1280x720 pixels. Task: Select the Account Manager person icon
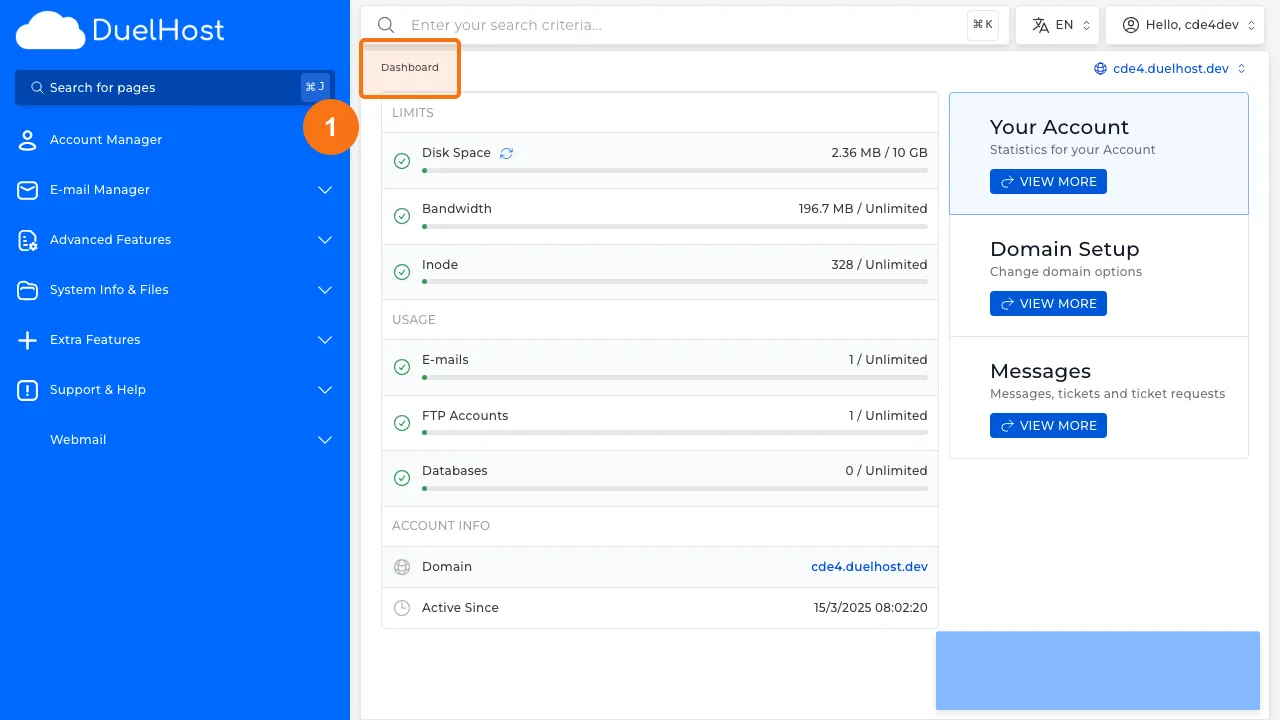27,139
